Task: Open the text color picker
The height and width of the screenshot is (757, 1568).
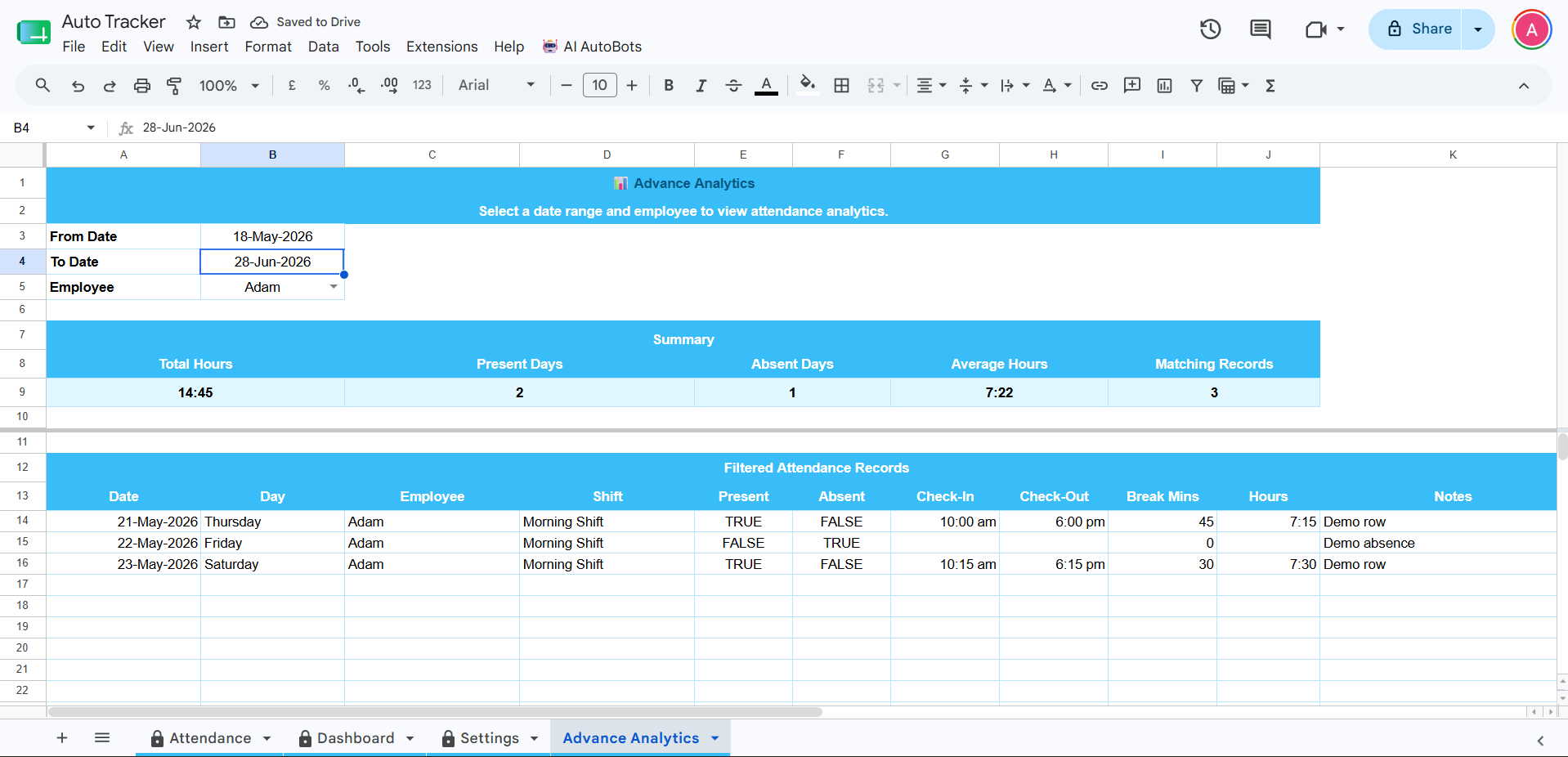Action: click(x=766, y=85)
